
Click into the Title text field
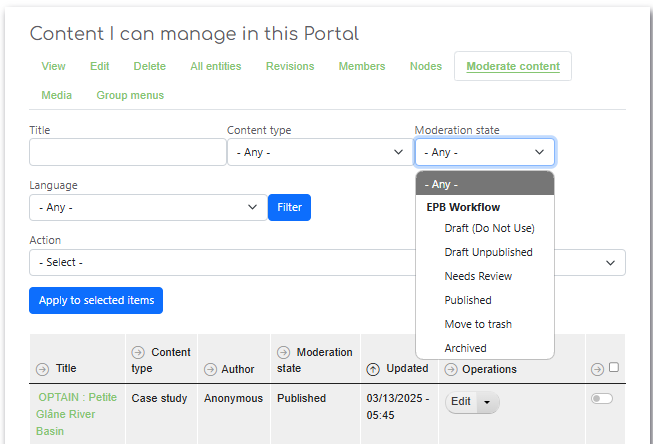(127, 152)
